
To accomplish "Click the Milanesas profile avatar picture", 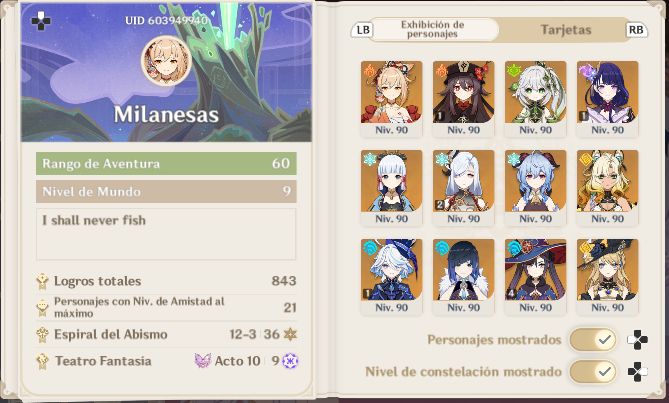I will tap(166, 61).
